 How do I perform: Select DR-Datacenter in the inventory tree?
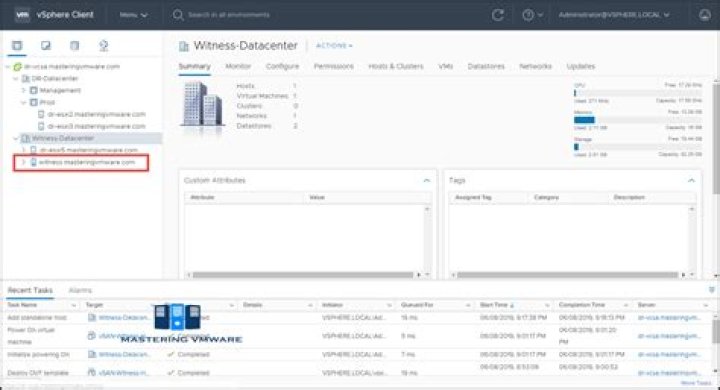(x=55, y=79)
